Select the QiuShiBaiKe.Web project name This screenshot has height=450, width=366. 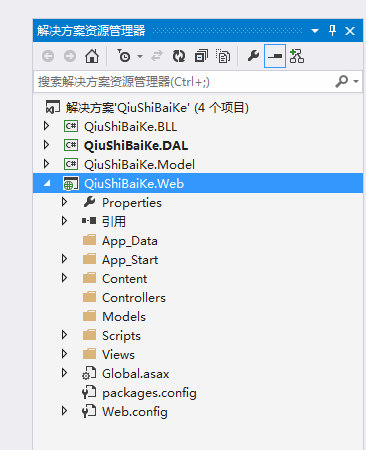134,184
